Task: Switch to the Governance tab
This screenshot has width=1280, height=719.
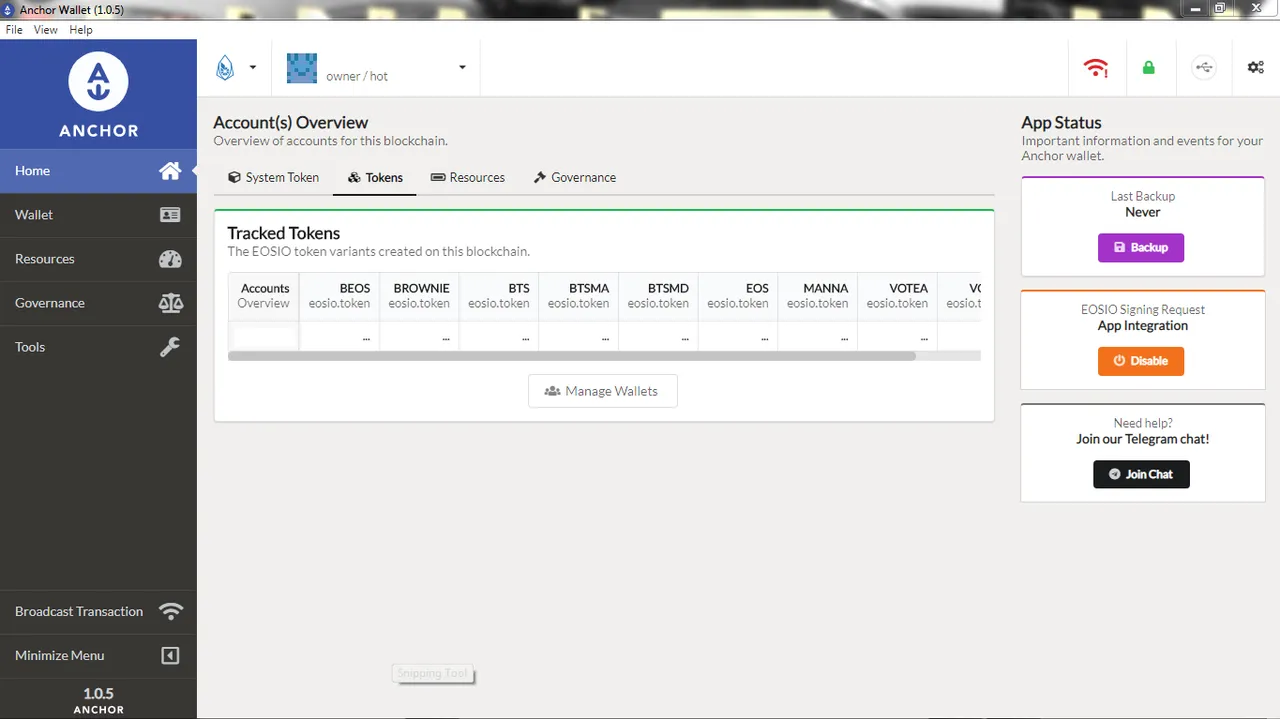Action: coord(575,177)
